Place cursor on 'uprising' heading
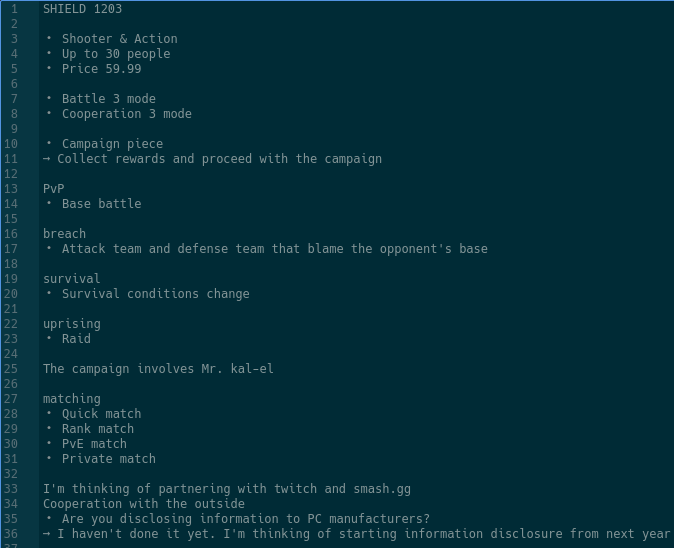 (72, 324)
